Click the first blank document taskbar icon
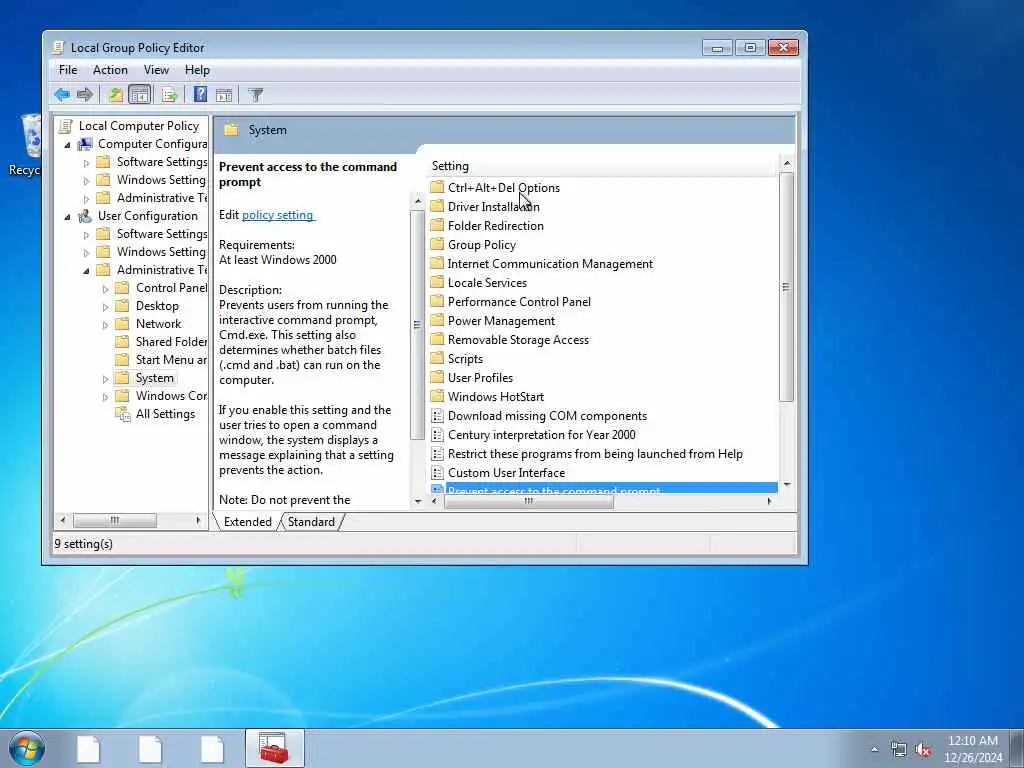The width and height of the screenshot is (1024, 768). (x=88, y=748)
